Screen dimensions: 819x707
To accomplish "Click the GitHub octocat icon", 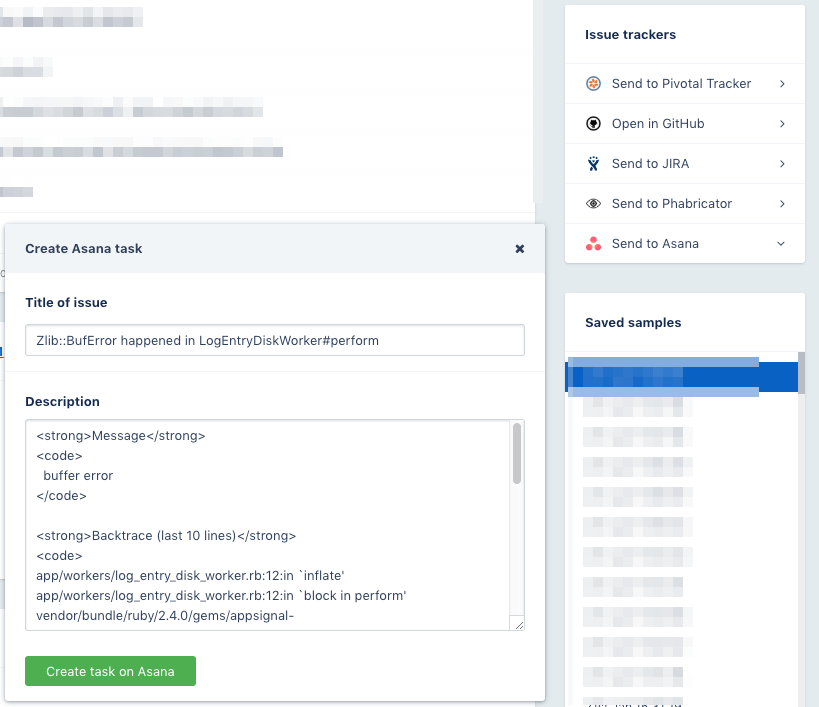I will [593, 124].
